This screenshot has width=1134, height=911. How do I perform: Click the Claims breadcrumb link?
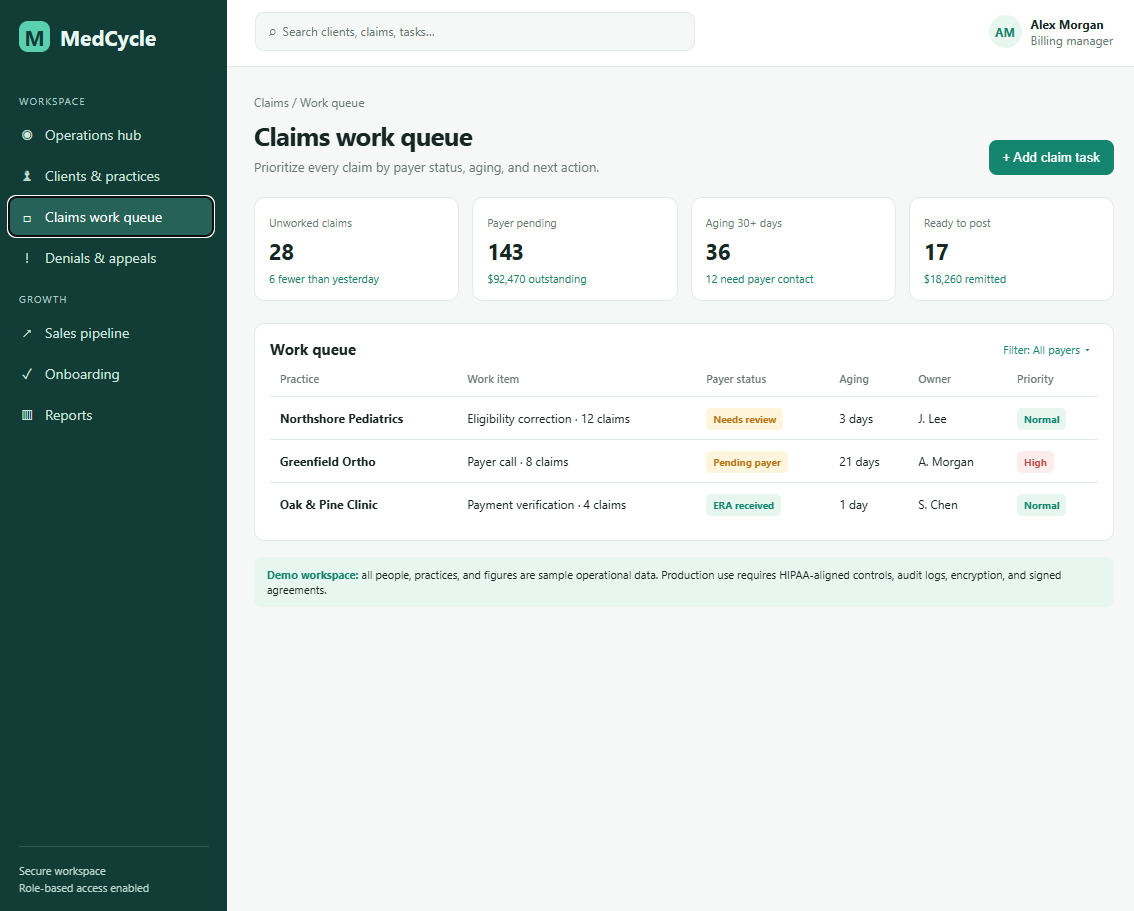coord(271,103)
